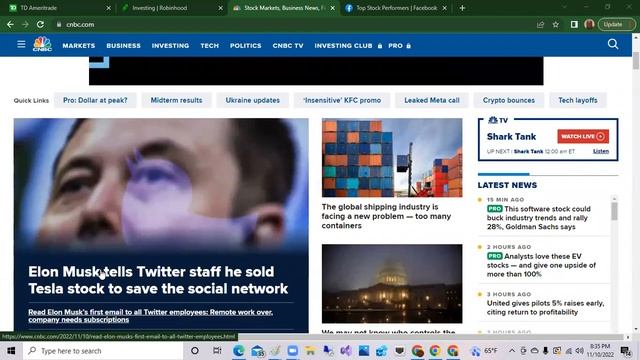640x360 pixels.
Task: Open the shipping containers thumbnail
Action: [392, 158]
